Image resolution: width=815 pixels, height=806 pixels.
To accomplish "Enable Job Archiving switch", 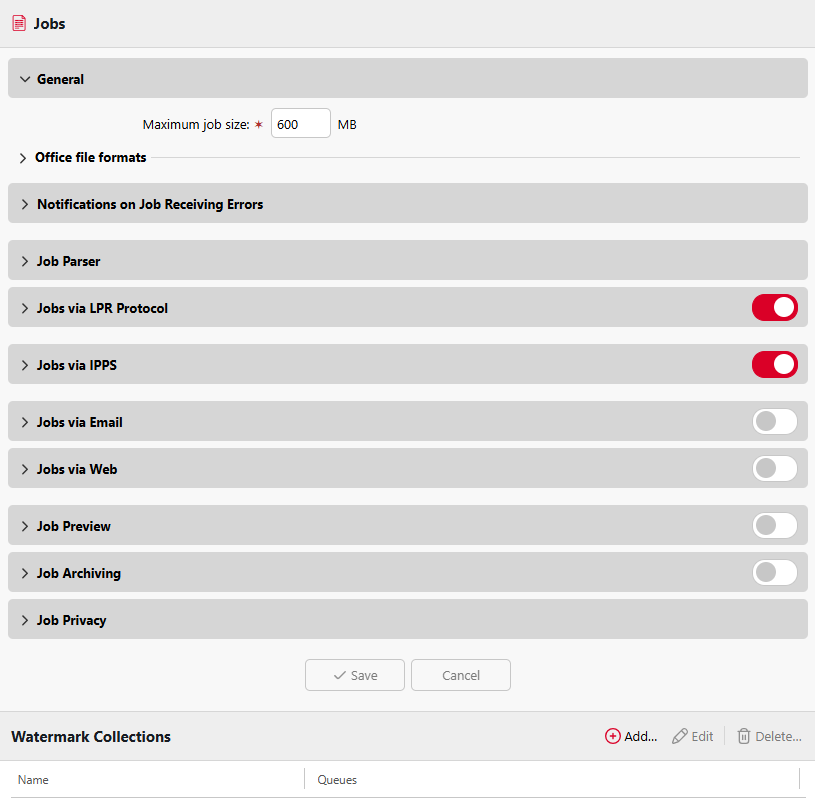I will pyautogui.click(x=774, y=572).
